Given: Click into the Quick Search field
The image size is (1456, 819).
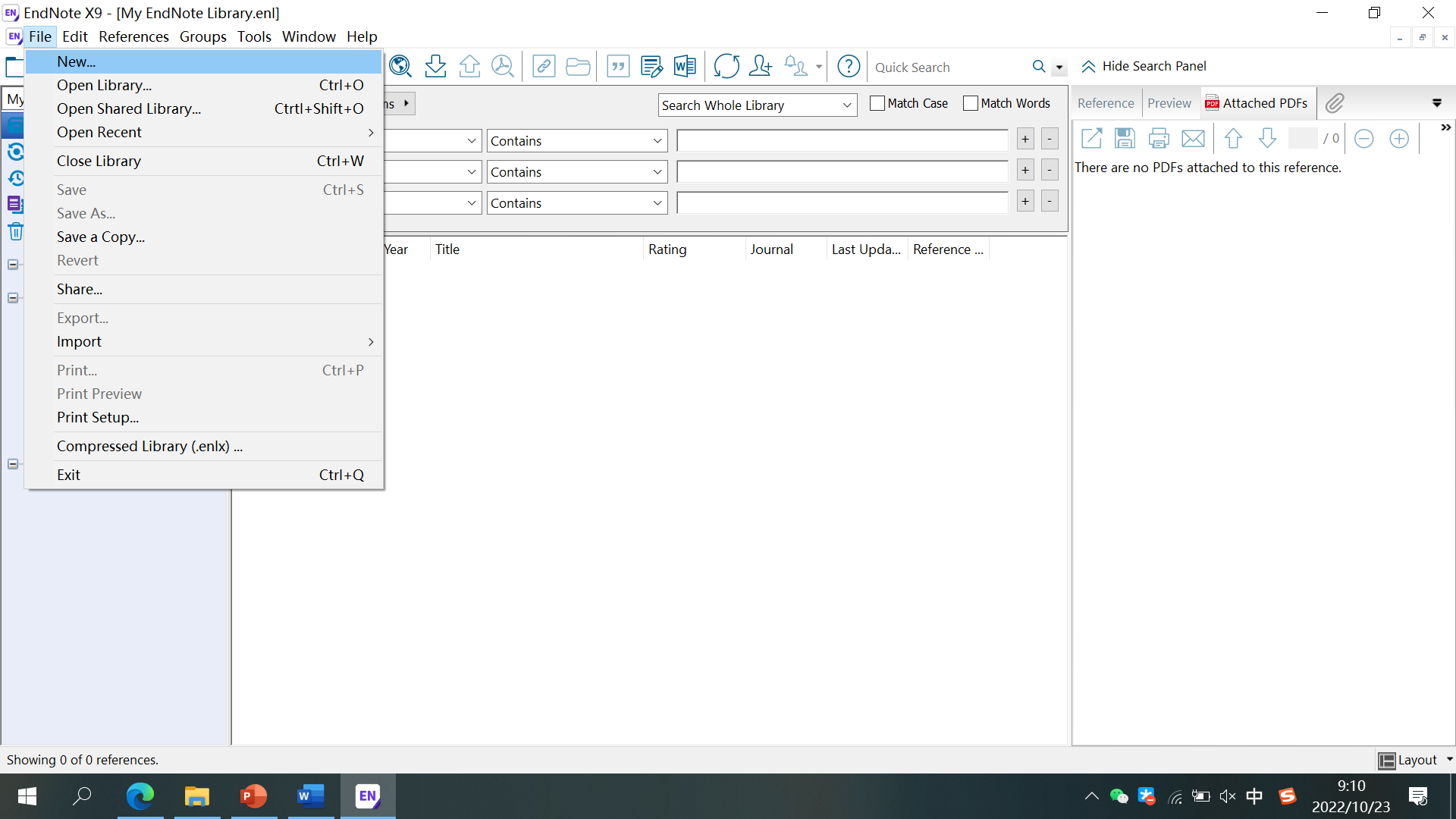Looking at the screenshot, I should [948, 67].
